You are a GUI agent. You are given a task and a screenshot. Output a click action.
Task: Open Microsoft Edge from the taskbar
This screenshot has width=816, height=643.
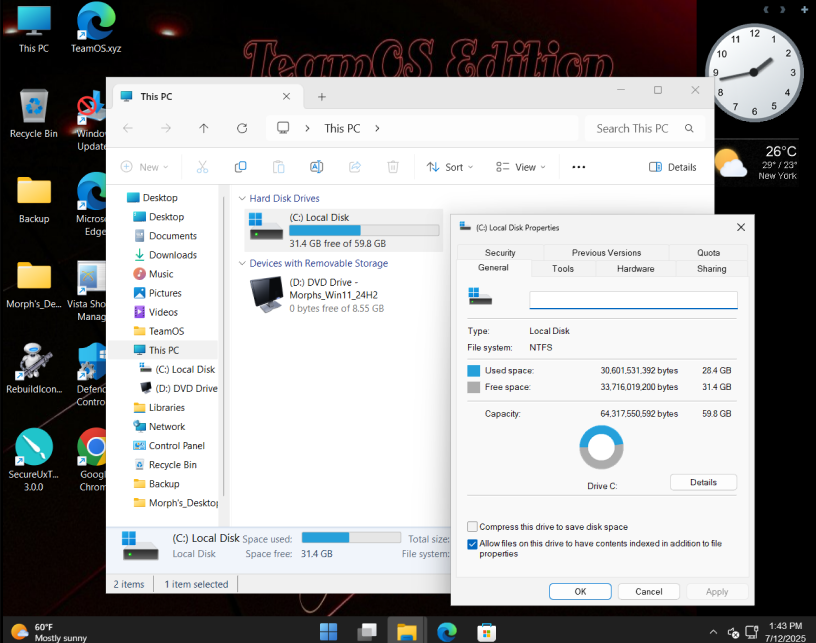click(447, 632)
